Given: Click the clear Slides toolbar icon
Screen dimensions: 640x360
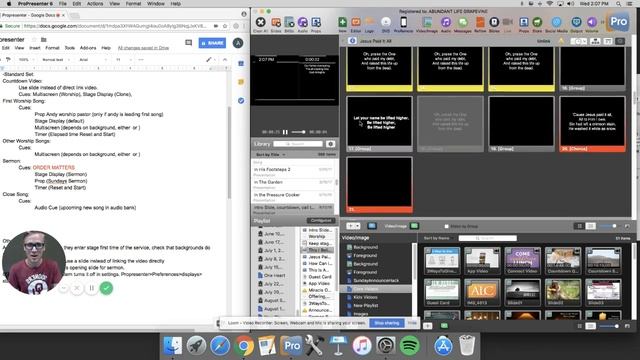Looking at the screenshot, I should [276, 22].
